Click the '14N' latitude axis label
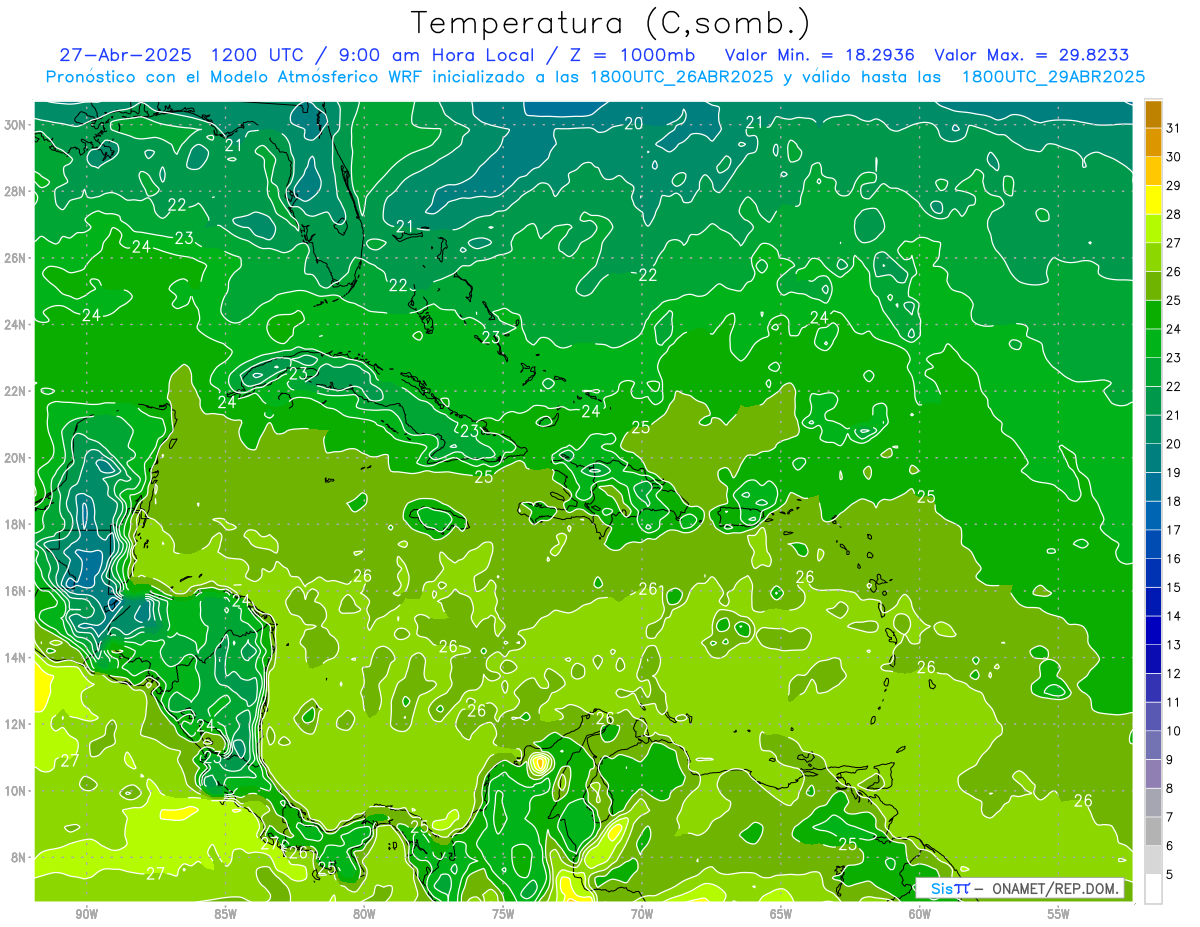This screenshot has height=927, width=1200. click(15, 657)
